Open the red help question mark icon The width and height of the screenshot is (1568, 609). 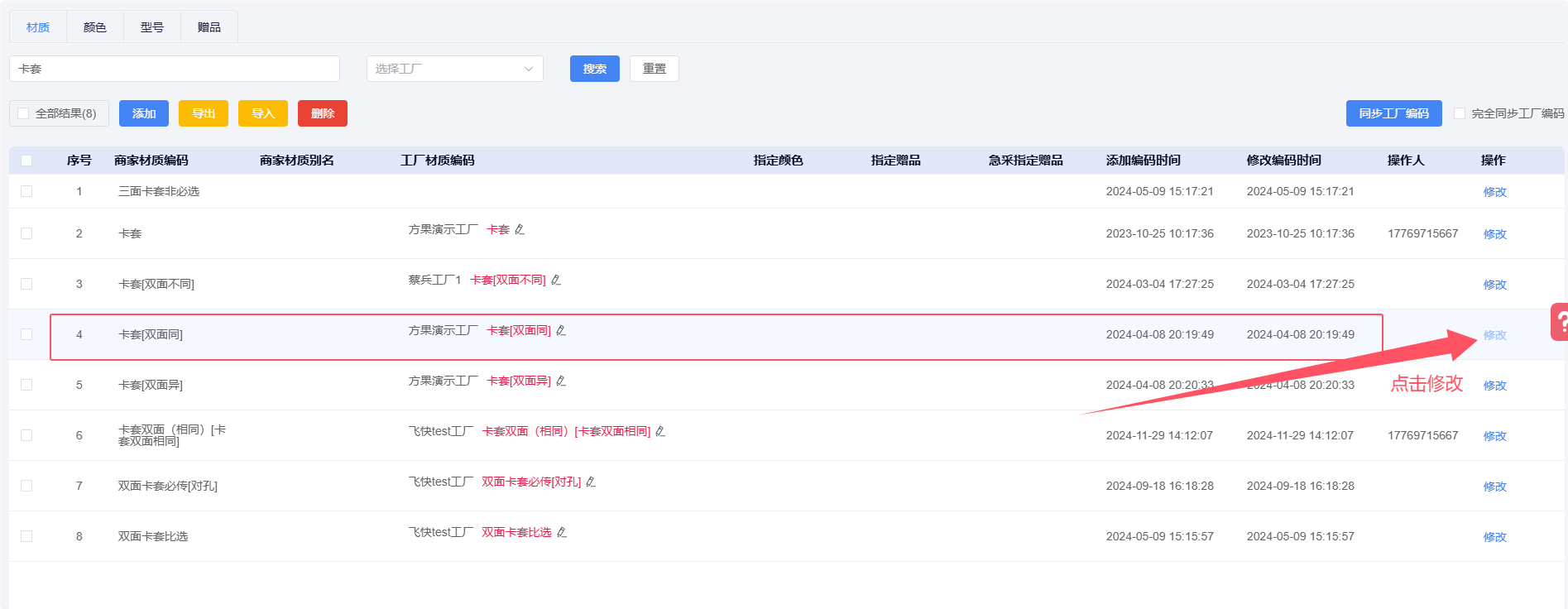[1560, 322]
